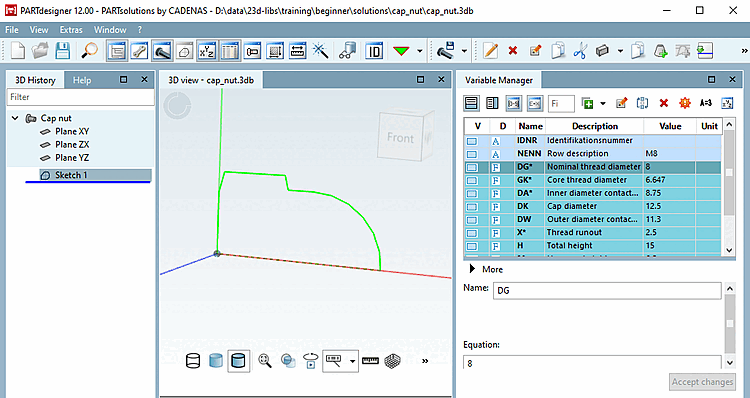This screenshot has height=398, width=750.
Task: Click the Name input field containing DG
Action: 607,291
